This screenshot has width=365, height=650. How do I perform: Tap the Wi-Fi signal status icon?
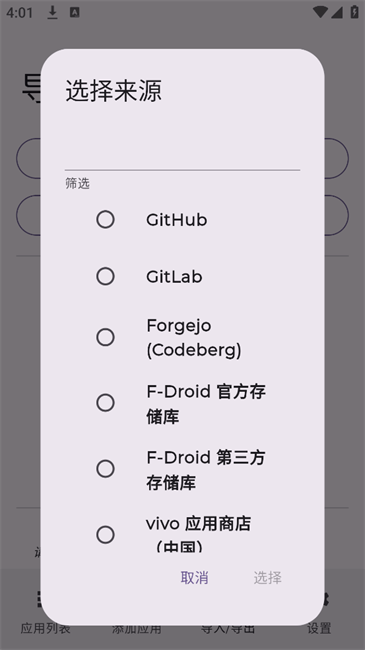(x=320, y=12)
